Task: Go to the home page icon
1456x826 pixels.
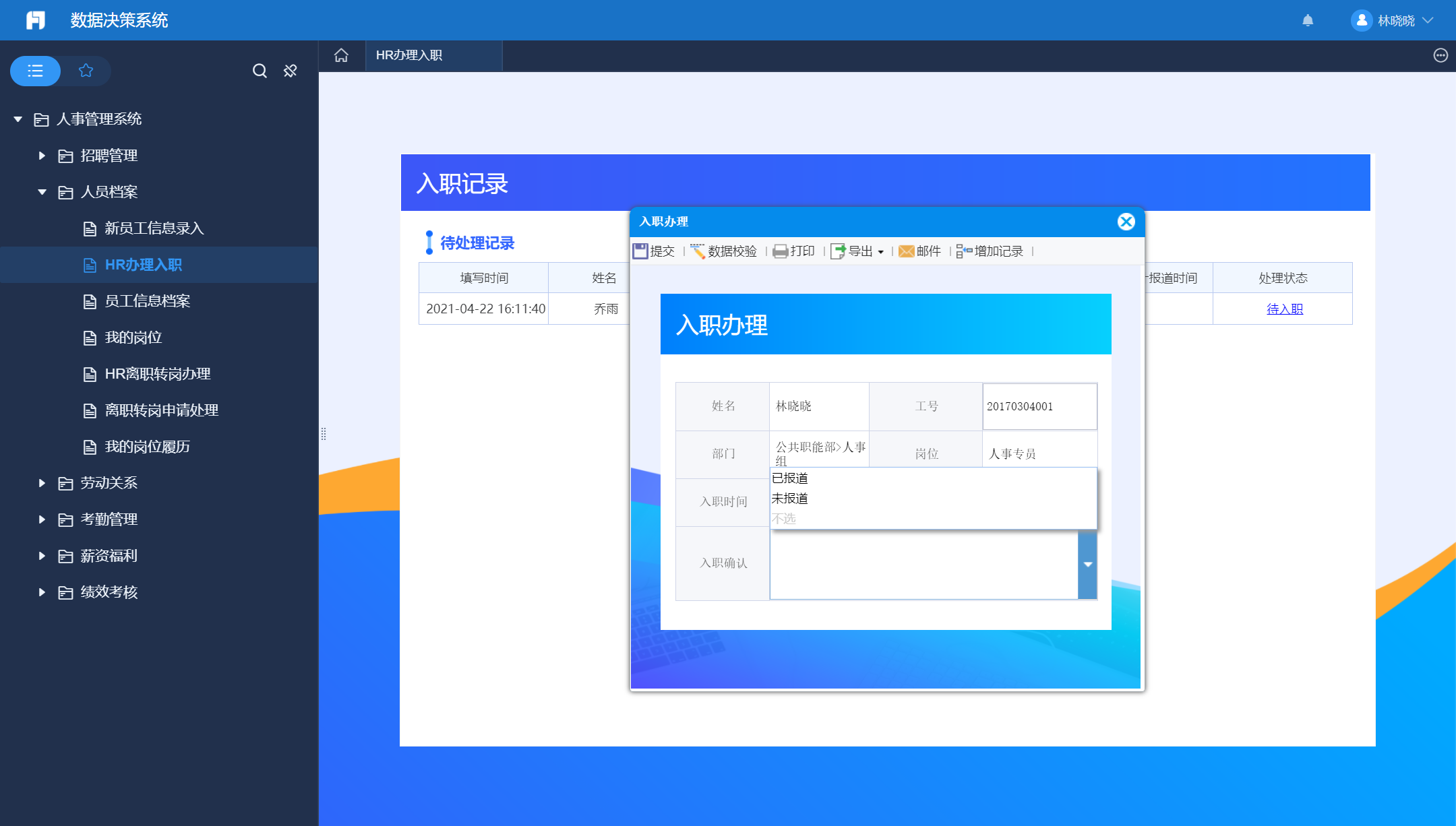Action: (341, 55)
